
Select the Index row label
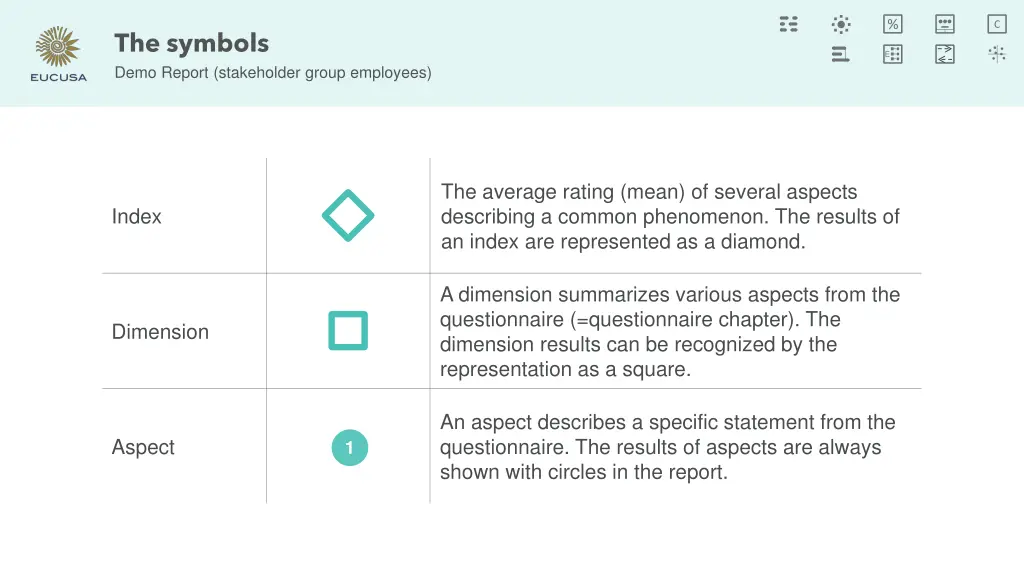click(x=137, y=216)
